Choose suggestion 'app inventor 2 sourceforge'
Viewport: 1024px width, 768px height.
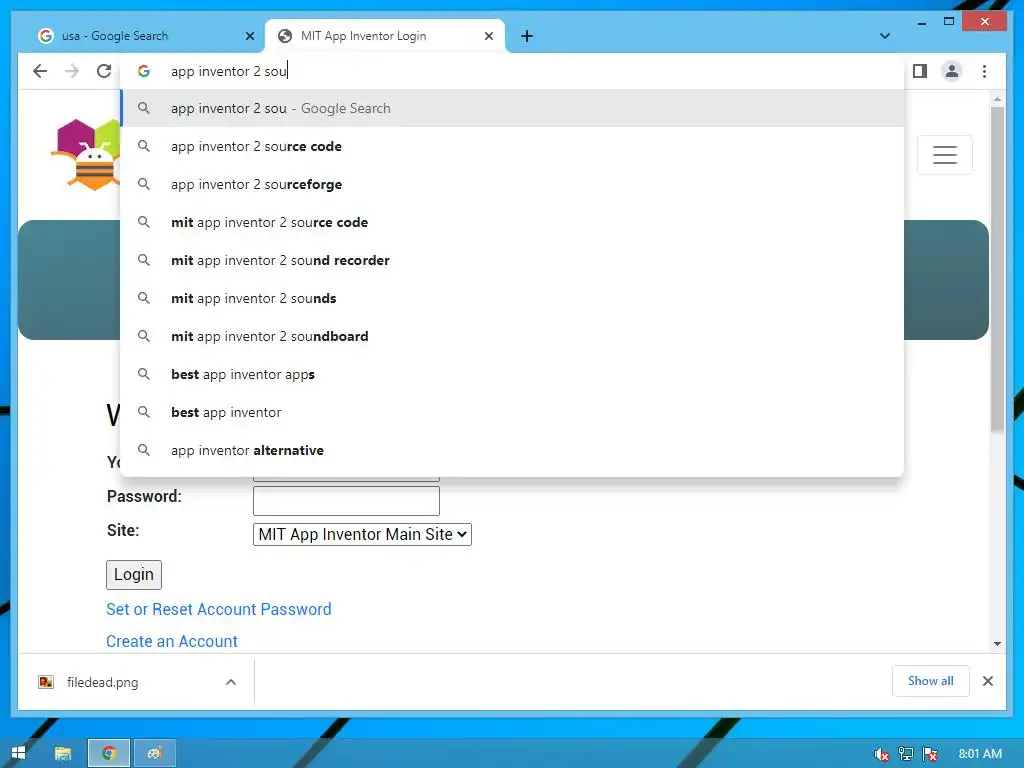click(513, 184)
